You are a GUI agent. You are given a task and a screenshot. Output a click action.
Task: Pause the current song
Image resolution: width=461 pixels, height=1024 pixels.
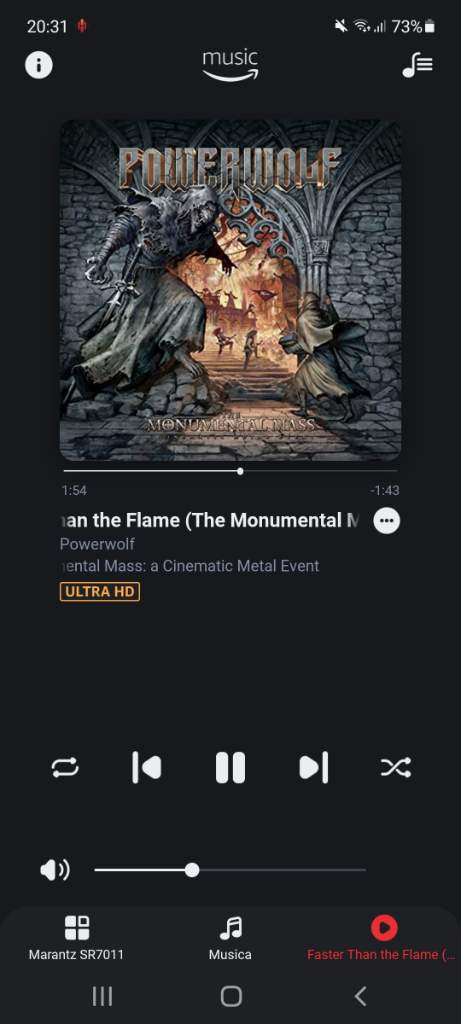click(230, 767)
